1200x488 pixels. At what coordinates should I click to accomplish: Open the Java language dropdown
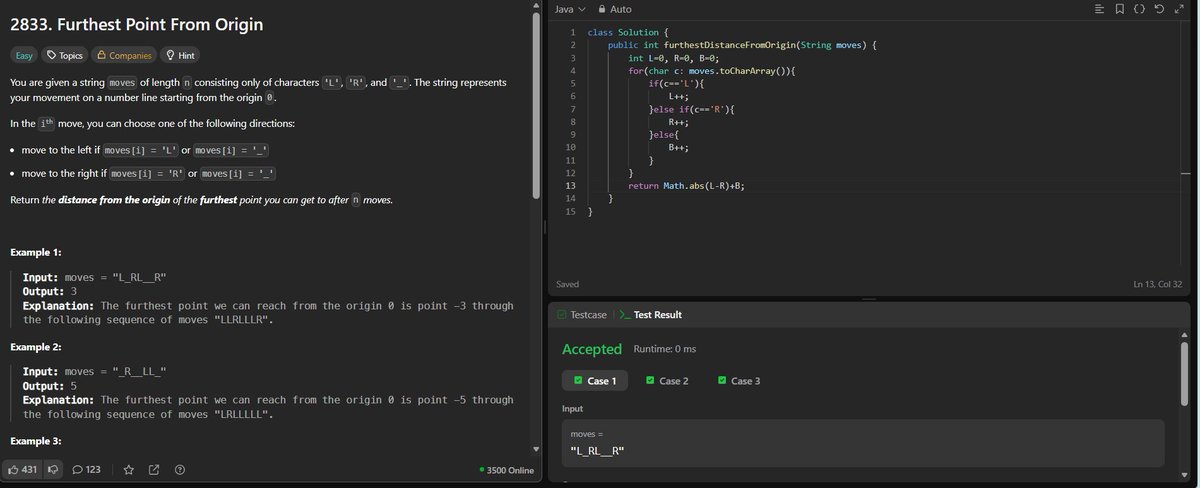[x=570, y=9]
